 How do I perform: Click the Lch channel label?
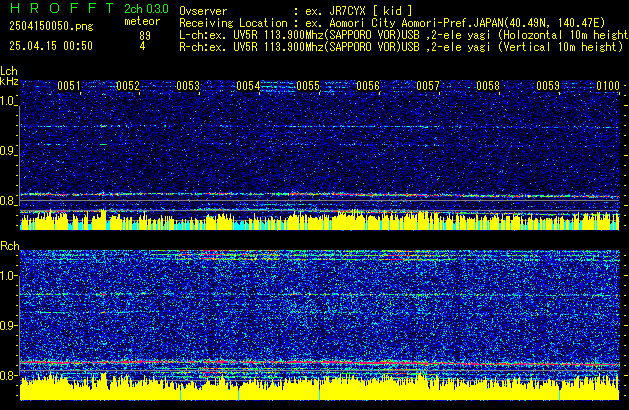[x=9, y=71]
